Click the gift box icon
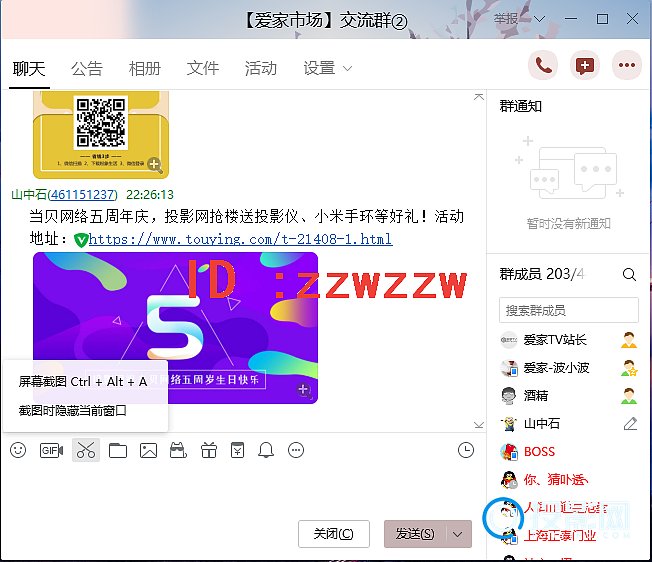Image resolution: width=652 pixels, height=562 pixels. pyautogui.click(x=209, y=450)
